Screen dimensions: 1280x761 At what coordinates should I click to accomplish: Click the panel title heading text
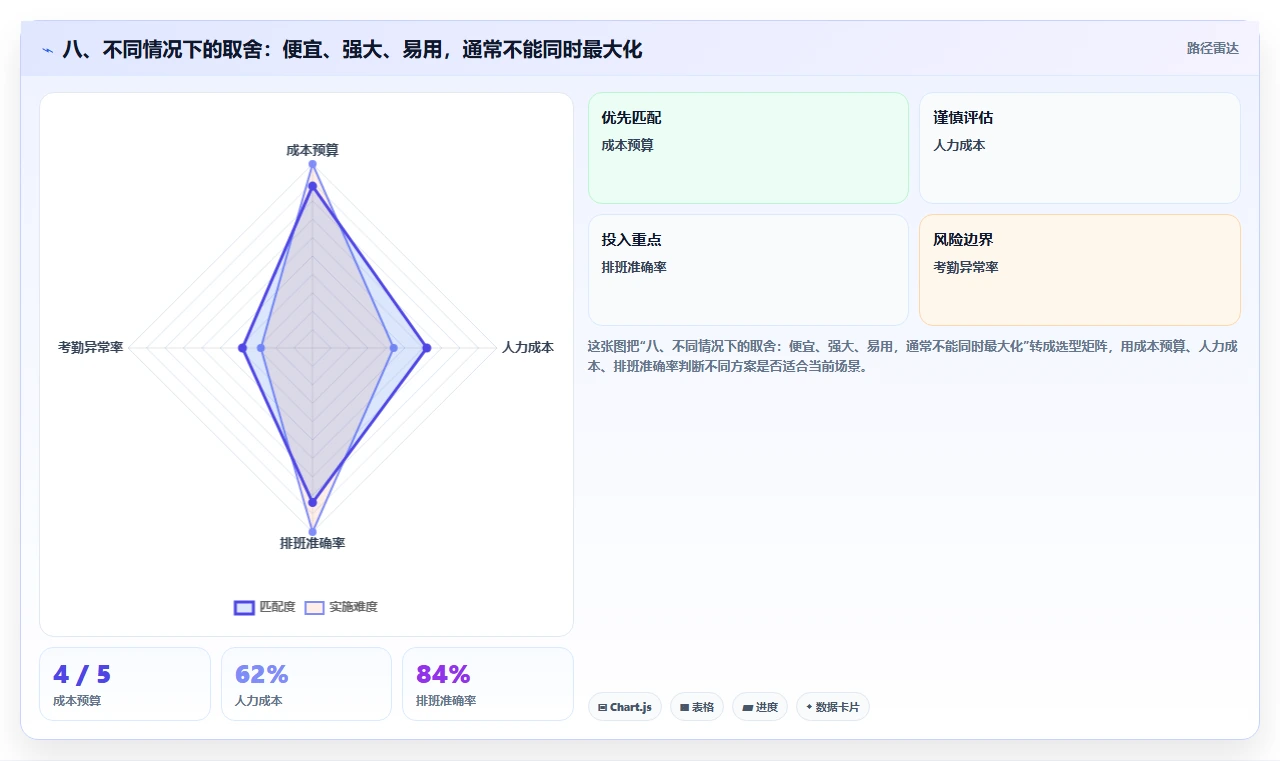(352, 49)
